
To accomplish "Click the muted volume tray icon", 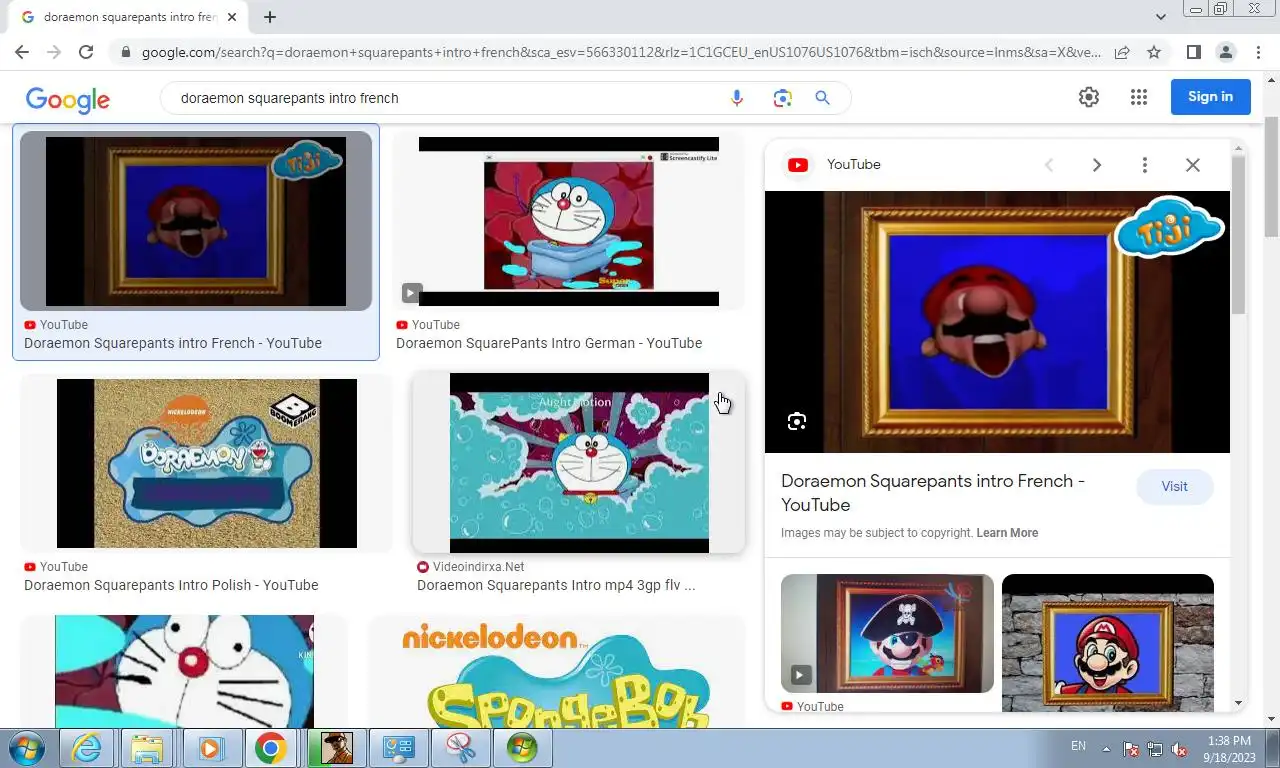I will coord(1179,748).
